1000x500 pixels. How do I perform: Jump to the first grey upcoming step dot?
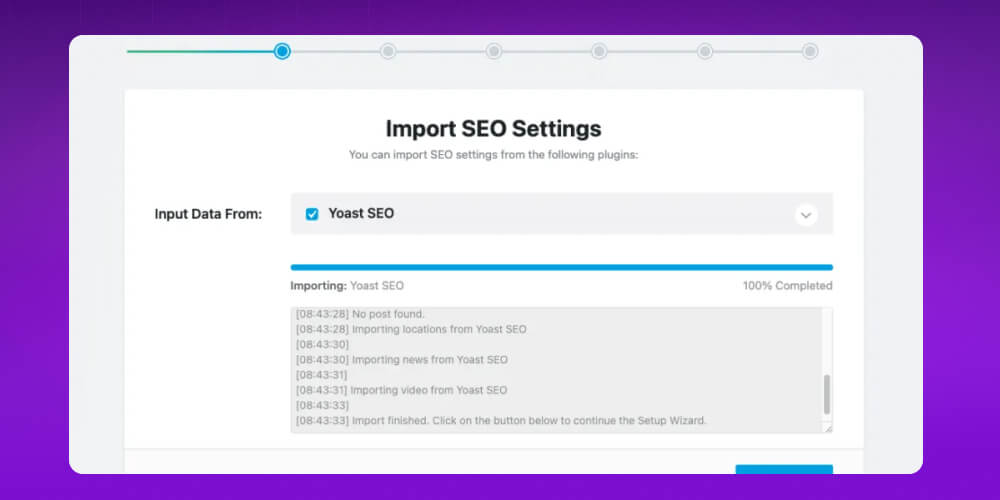[x=388, y=52]
